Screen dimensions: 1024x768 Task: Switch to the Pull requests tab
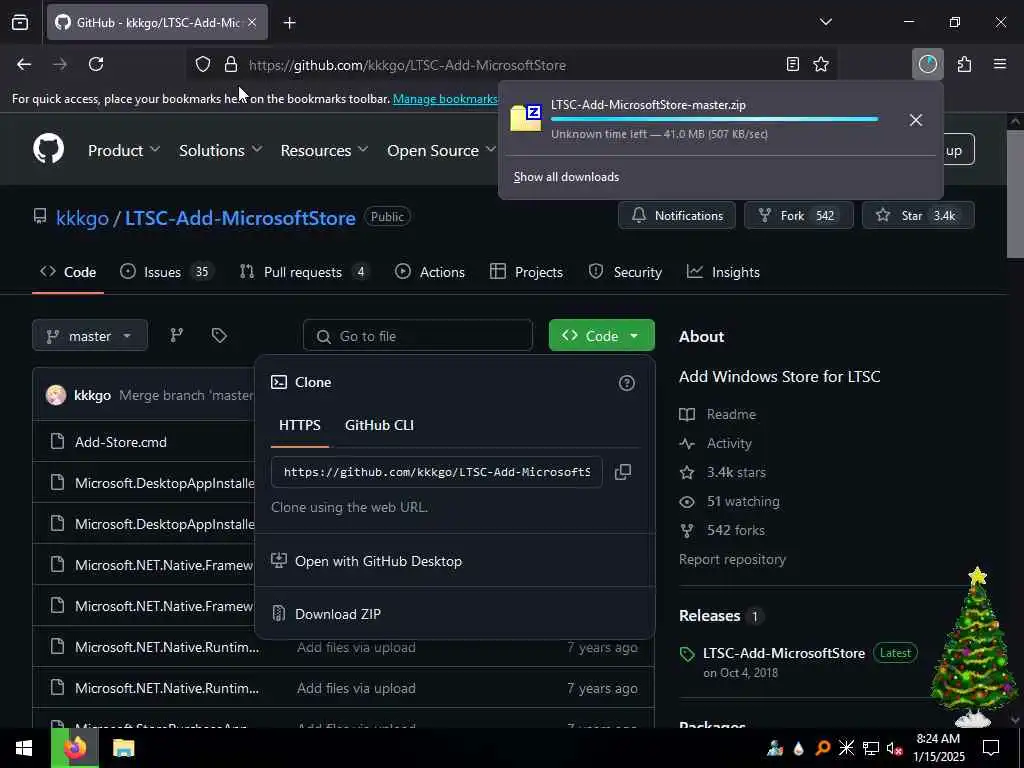pos(304,272)
